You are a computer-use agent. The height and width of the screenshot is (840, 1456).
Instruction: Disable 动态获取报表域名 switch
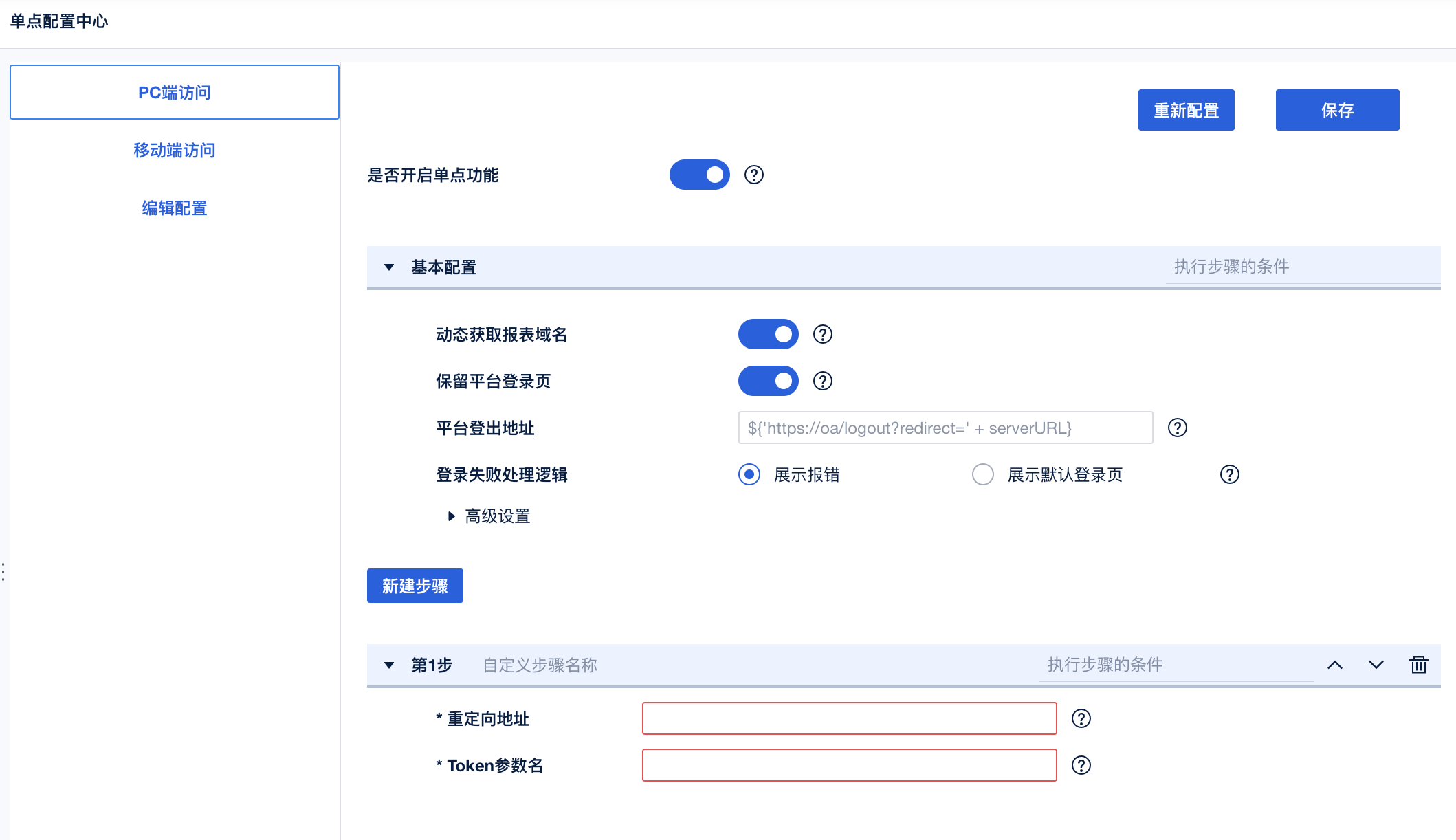[x=769, y=335]
